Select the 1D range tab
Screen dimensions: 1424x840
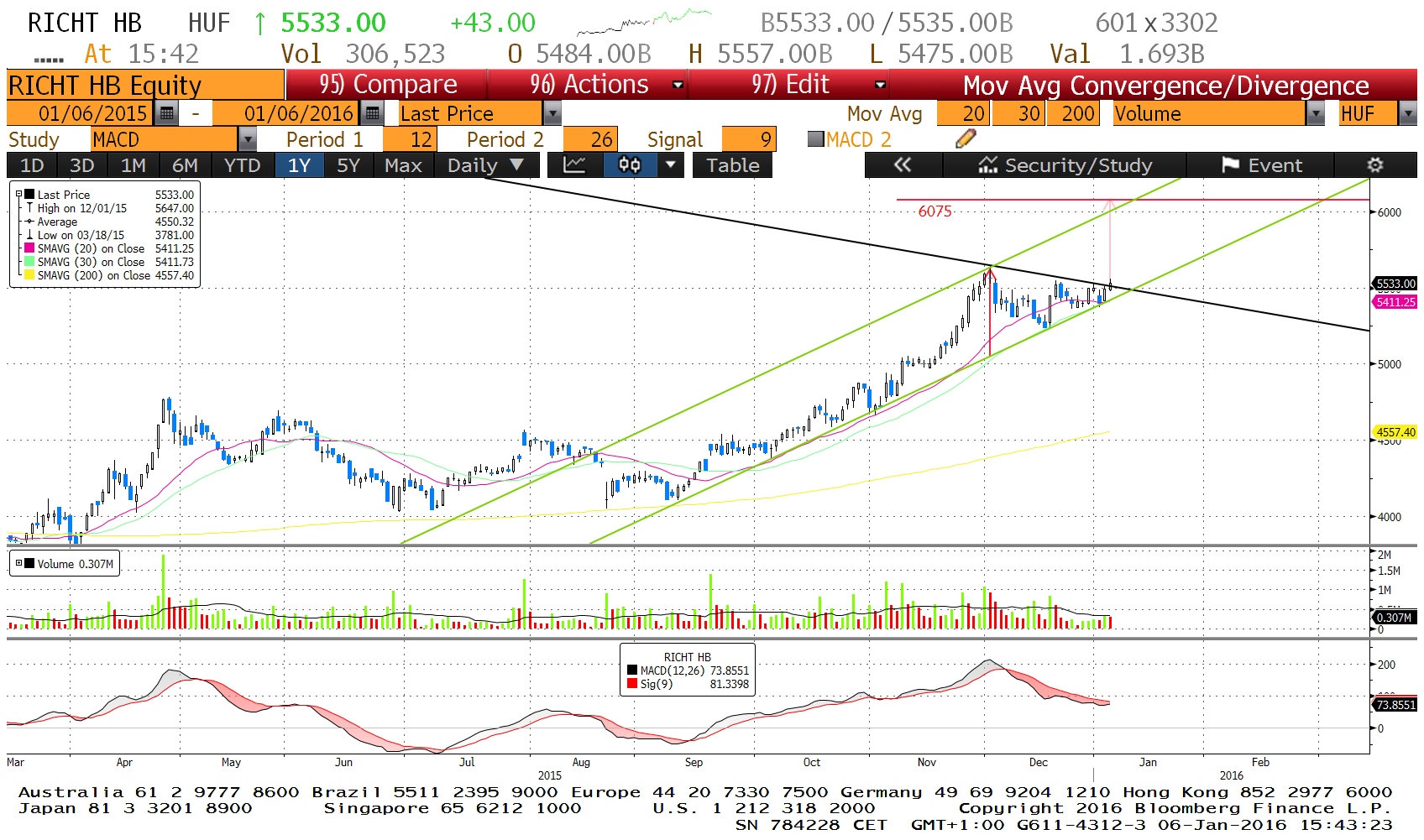tap(32, 165)
